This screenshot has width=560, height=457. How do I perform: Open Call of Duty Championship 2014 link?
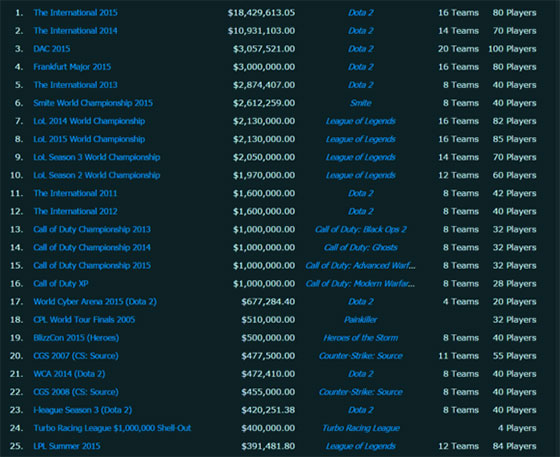pyautogui.click(x=92, y=247)
